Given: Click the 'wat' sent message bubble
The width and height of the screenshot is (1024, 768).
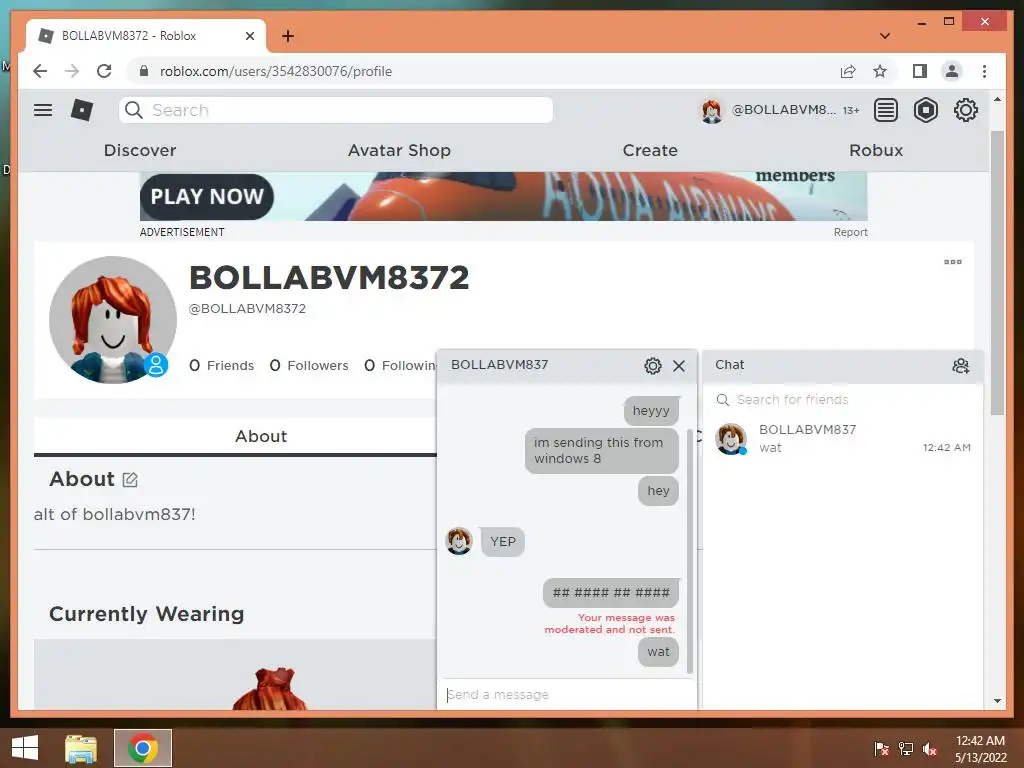Looking at the screenshot, I should pos(658,652).
